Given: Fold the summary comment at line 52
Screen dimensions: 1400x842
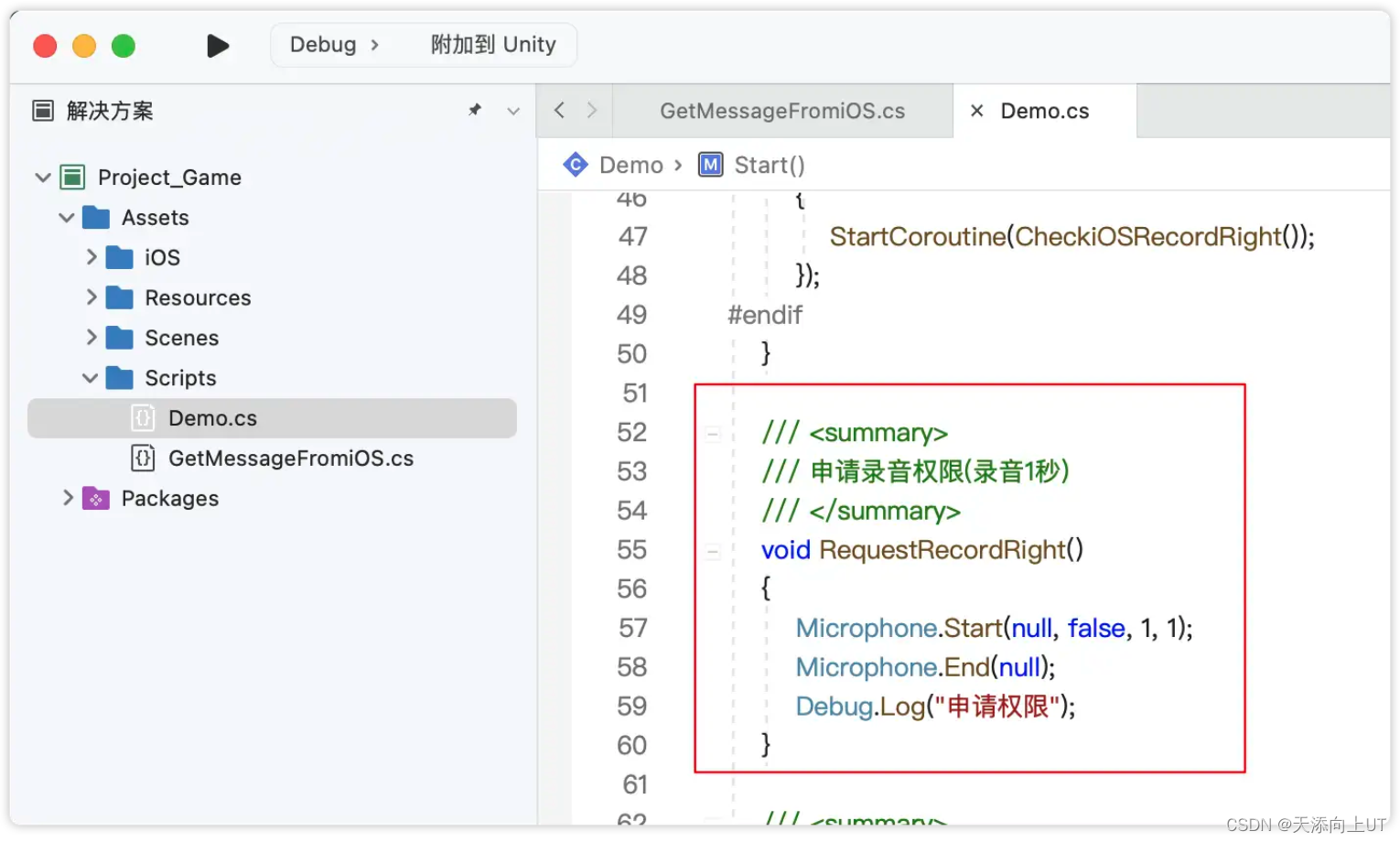Looking at the screenshot, I should [713, 434].
